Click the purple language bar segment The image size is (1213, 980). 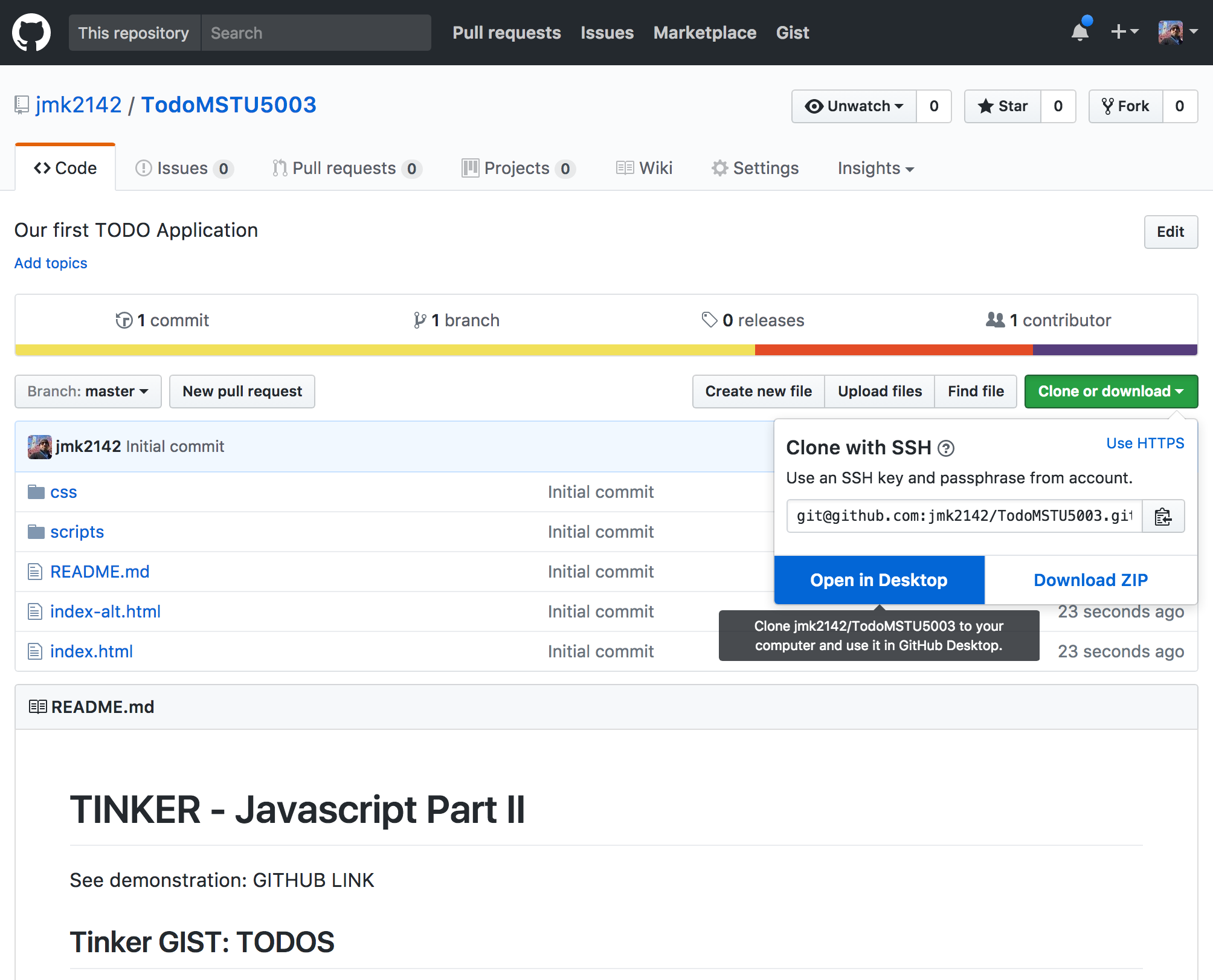click(1115, 350)
